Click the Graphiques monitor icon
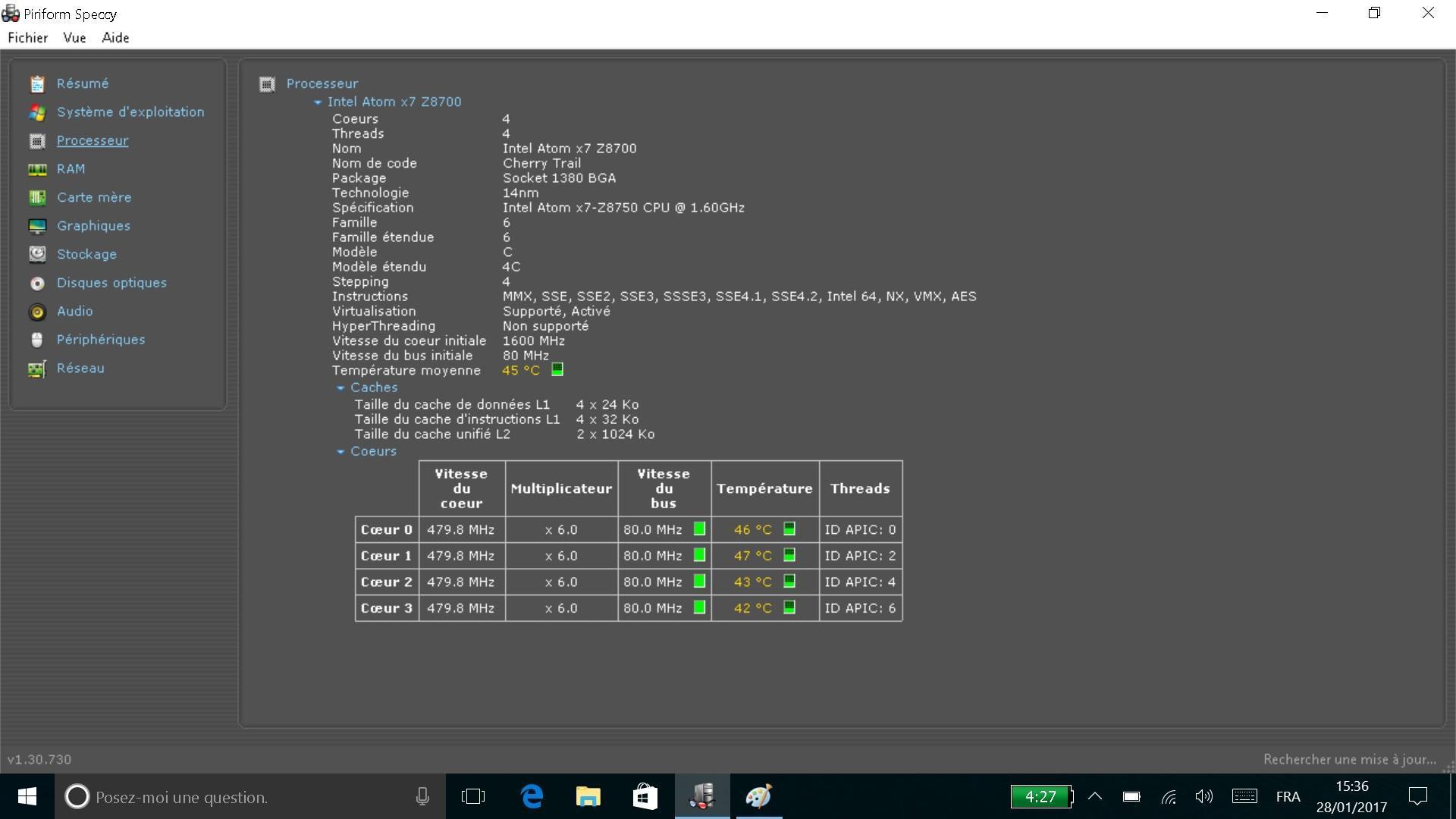The width and height of the screenshot is (1456, 819). pyautogui.click(x=37, y=227)
